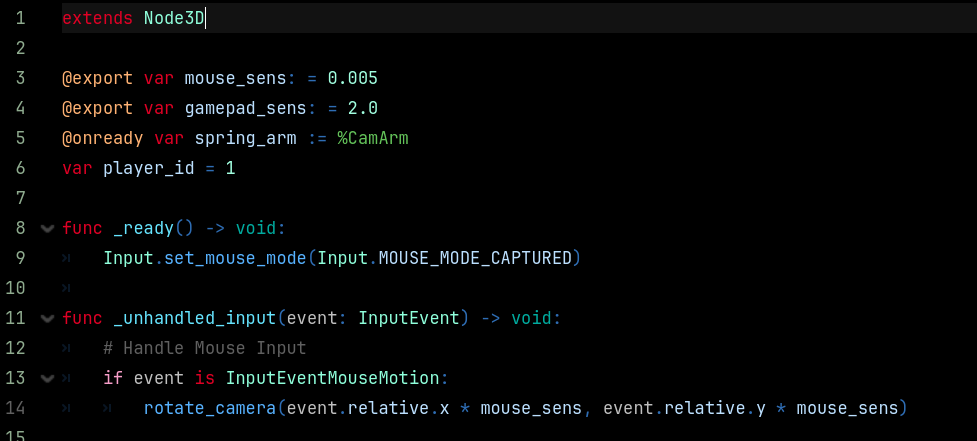
Task: Click line number 6 in the gutter
Action: (x=20, y=168)
